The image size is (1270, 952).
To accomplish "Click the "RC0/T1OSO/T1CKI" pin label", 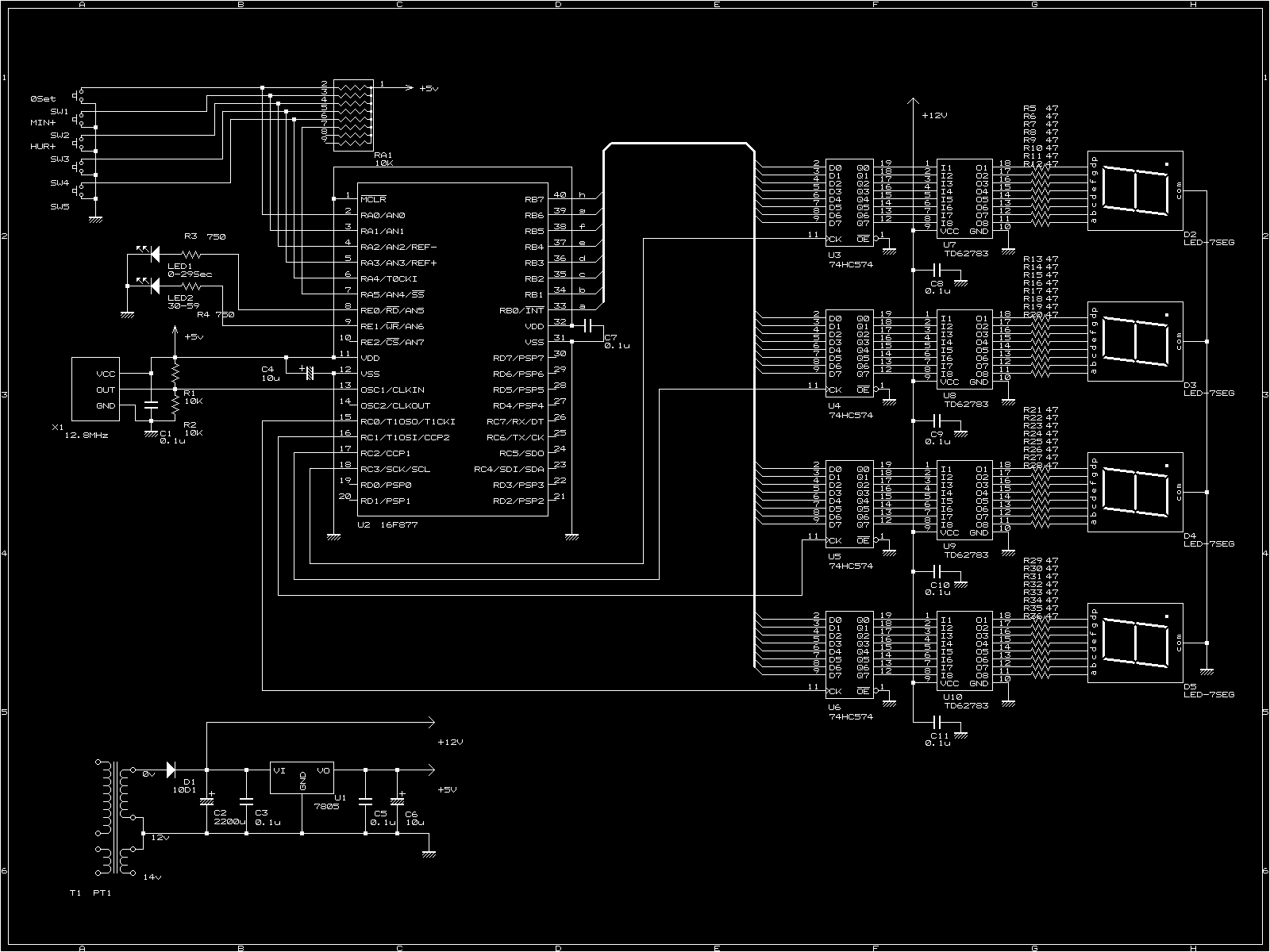I will coord(407,421).
